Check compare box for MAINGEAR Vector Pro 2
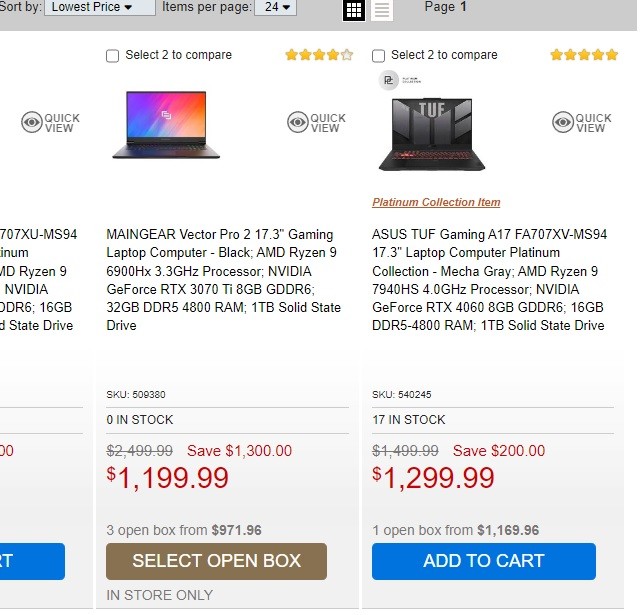Viewport: 640px width, 615px height. tap(112, 56)
